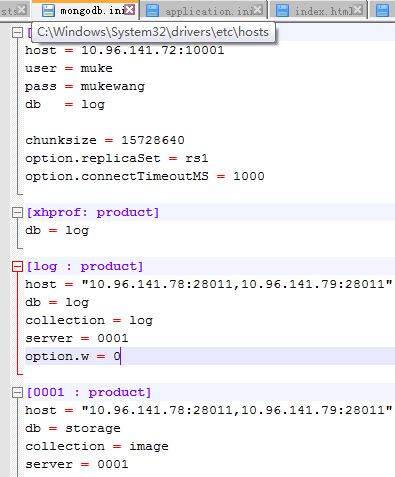Click the 'user = muke' line

[x=69, y=68]
